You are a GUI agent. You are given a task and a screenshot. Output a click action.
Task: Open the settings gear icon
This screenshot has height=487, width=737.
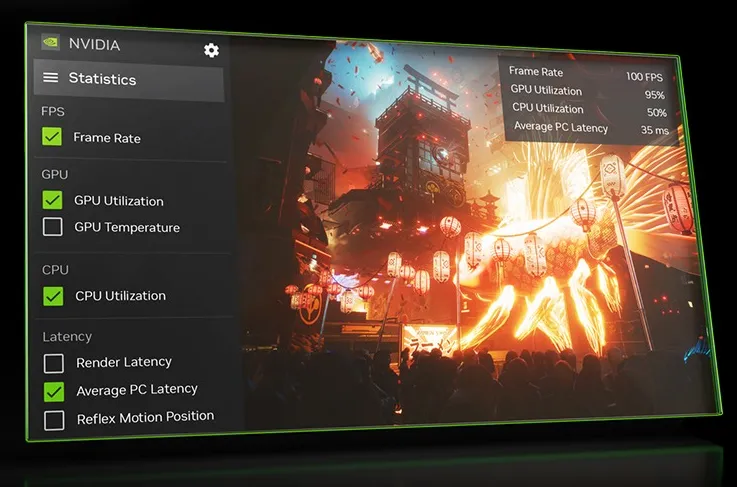coord(211,50)
